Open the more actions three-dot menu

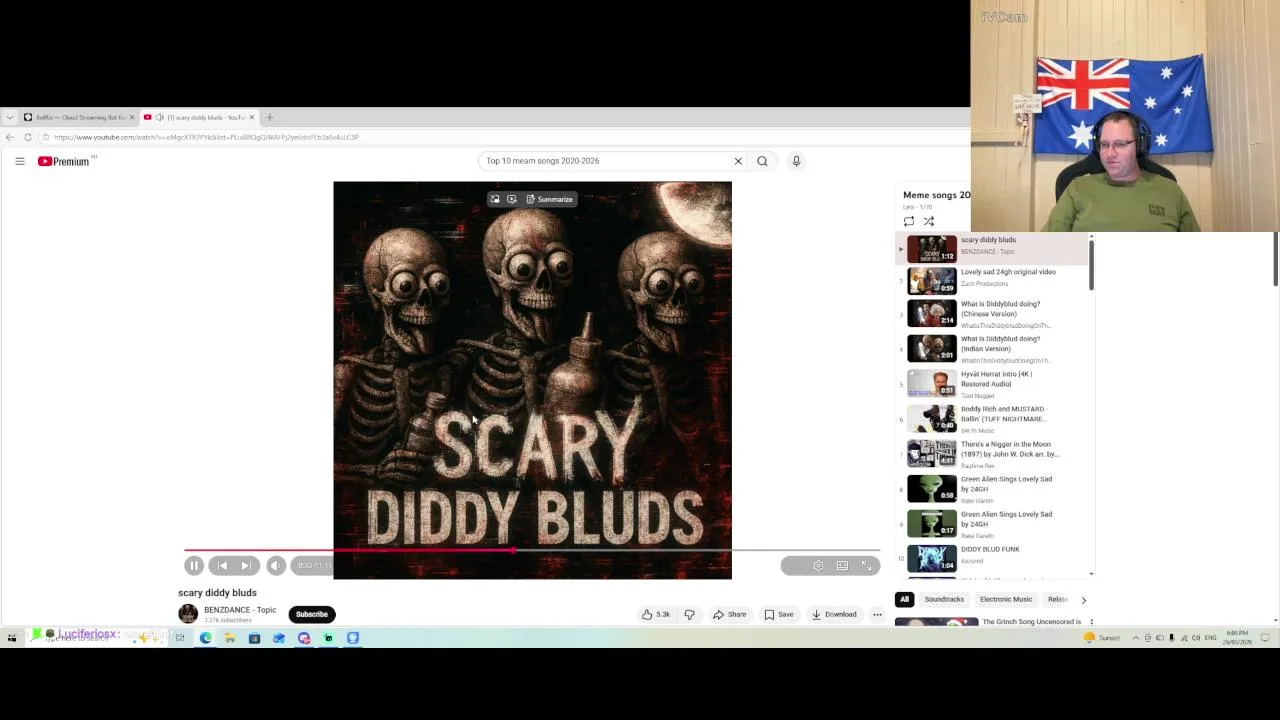[877, 614]
